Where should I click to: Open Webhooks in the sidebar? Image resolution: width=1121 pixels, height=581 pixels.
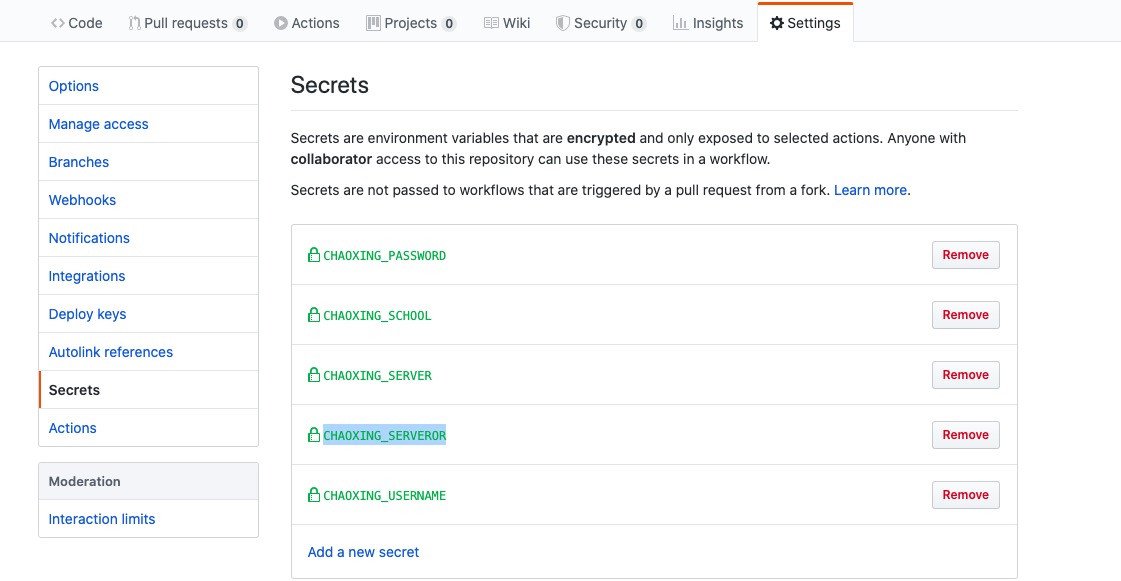coord(82,200)
